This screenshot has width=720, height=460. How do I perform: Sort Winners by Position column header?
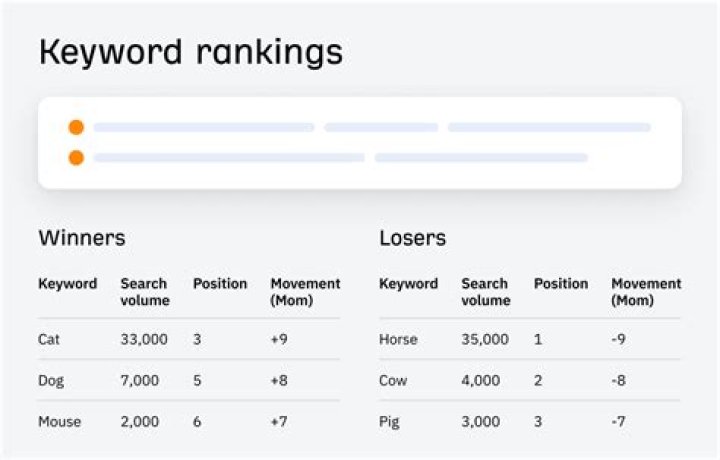(220, 284)
